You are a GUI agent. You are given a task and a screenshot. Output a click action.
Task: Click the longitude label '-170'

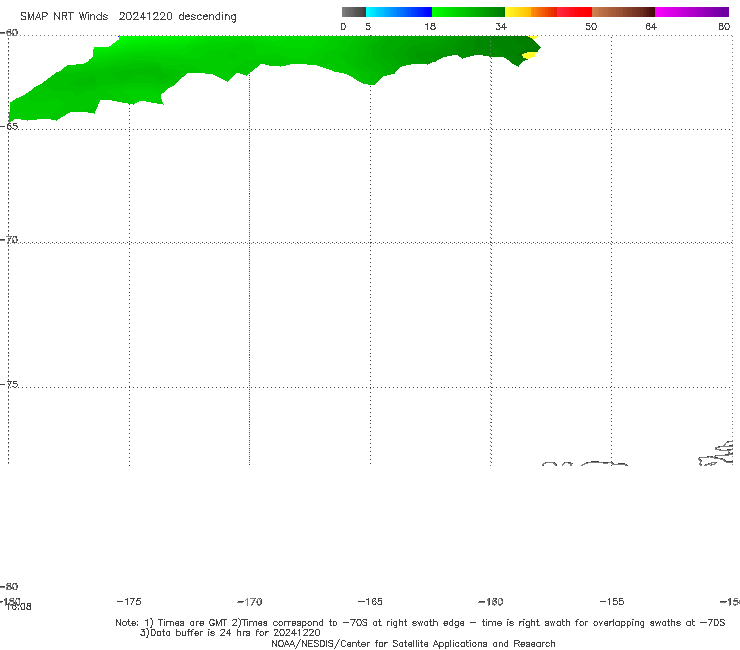coord(250,601)
